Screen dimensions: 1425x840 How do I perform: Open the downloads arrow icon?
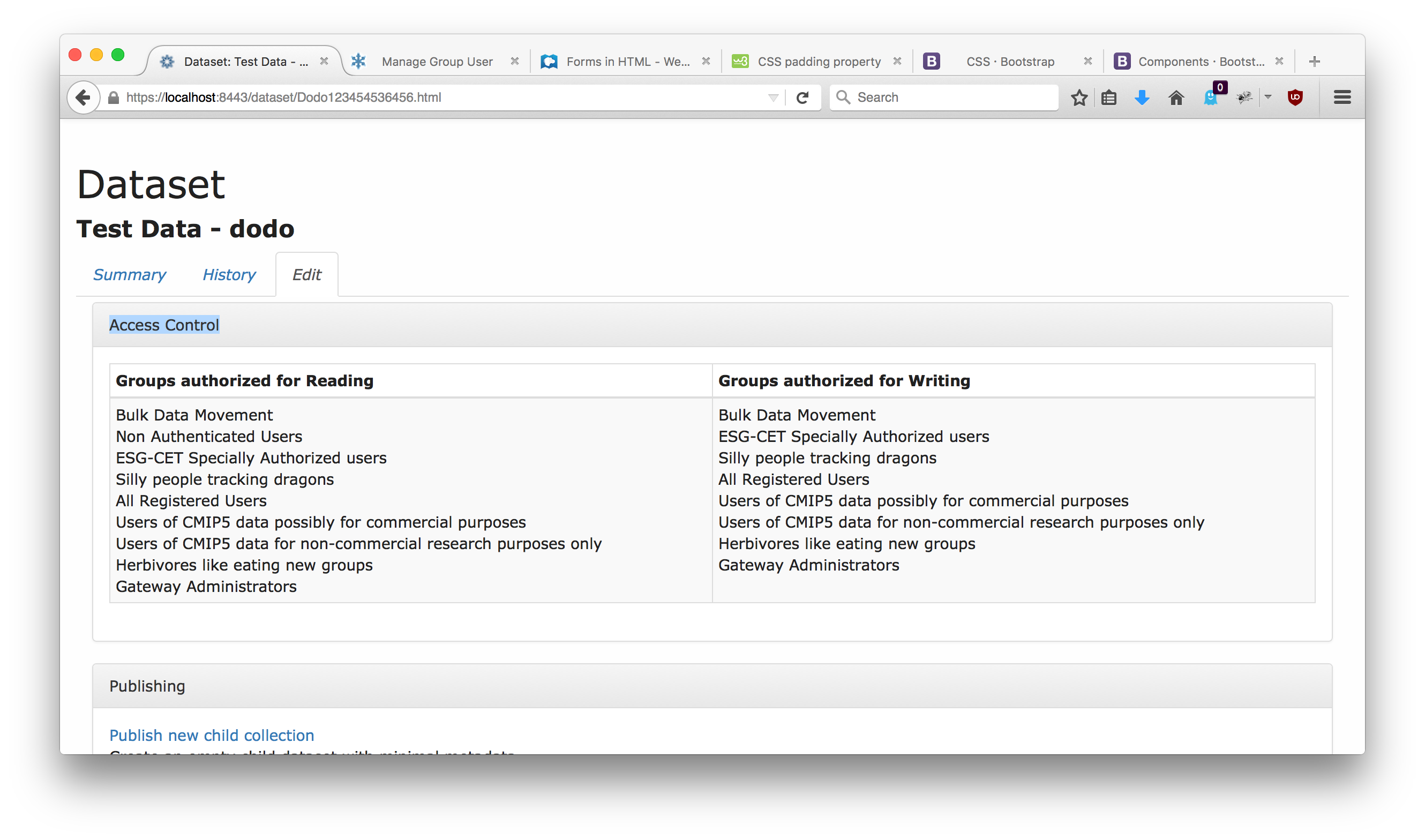(1142, 97)
